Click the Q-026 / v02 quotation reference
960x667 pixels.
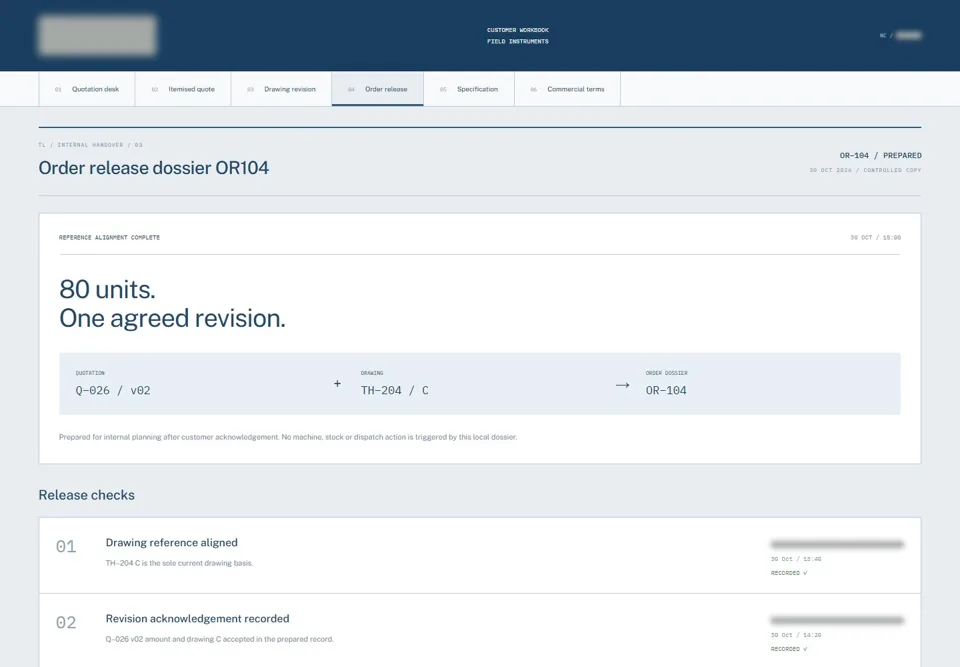pyautogui.click(x=113, y=391)
